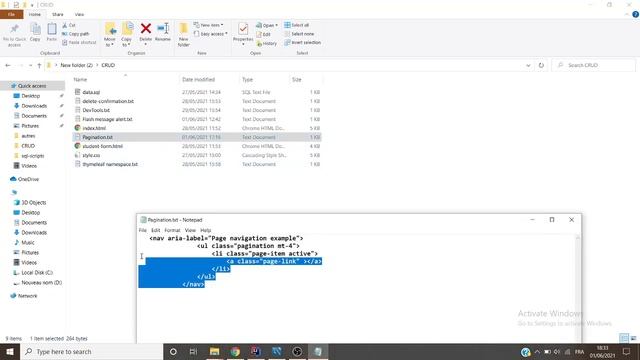
Task: Open the Move to ribbon button
Action: pyautogui.click(x=110, y=35)
